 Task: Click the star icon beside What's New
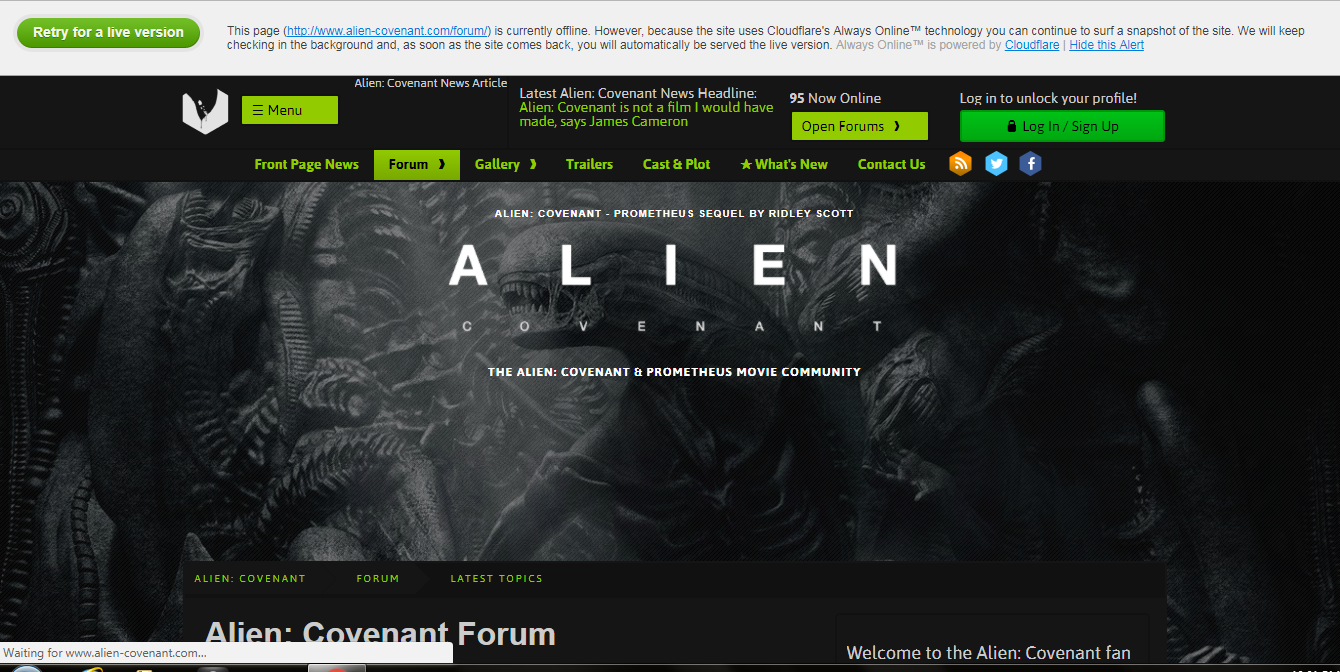[746, 165]
